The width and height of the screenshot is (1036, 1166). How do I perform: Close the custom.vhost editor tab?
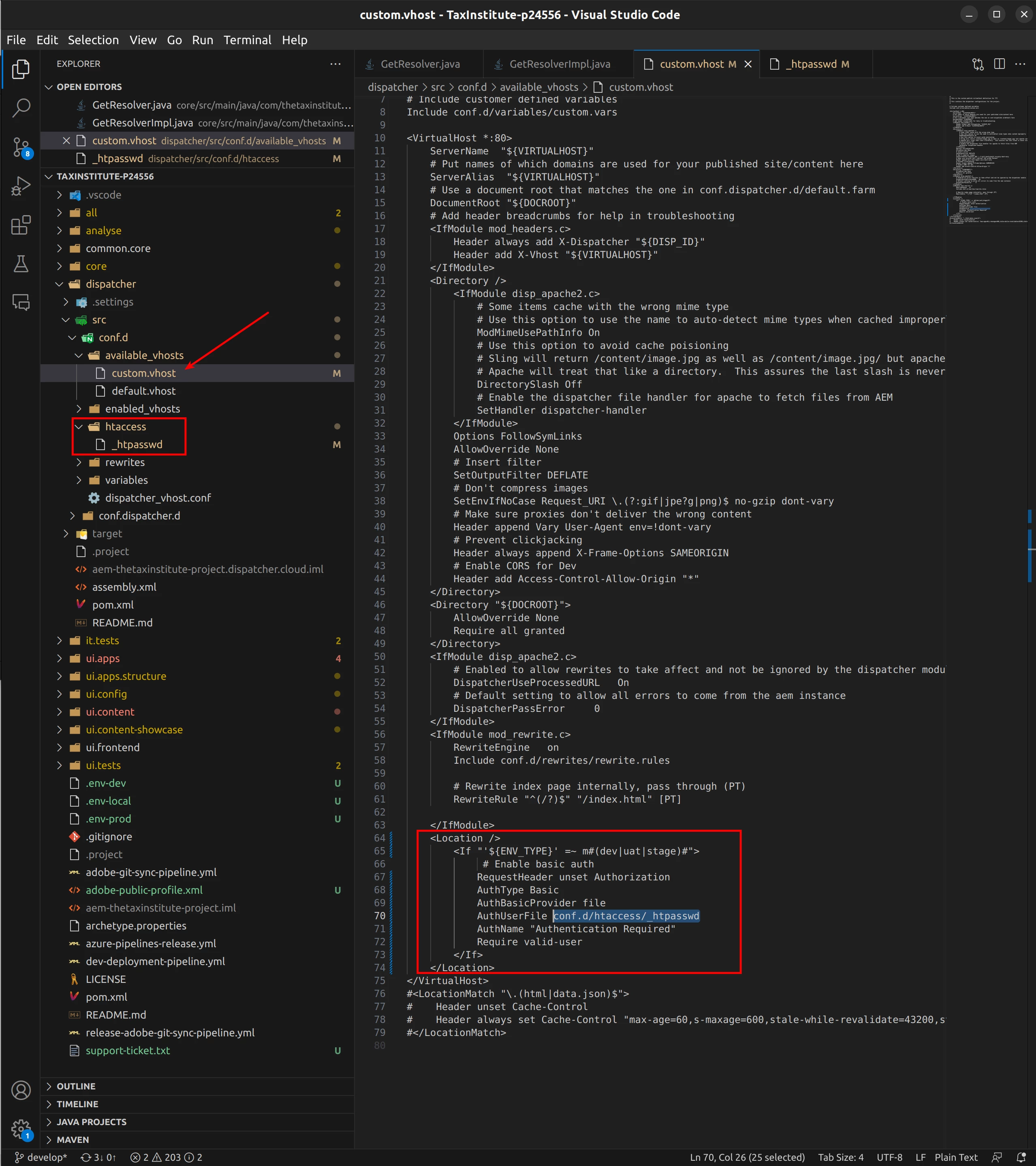(x=748, y=64)
